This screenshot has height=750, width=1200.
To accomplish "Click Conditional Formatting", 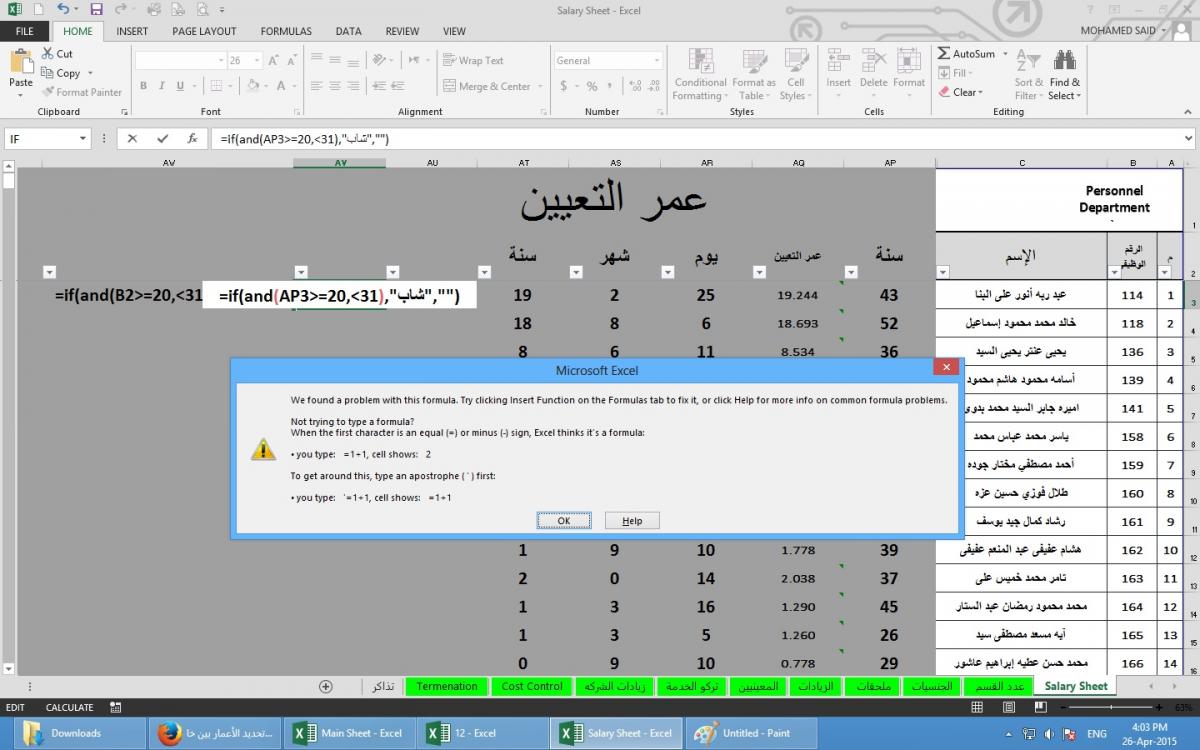I will (x=700, y=74).
